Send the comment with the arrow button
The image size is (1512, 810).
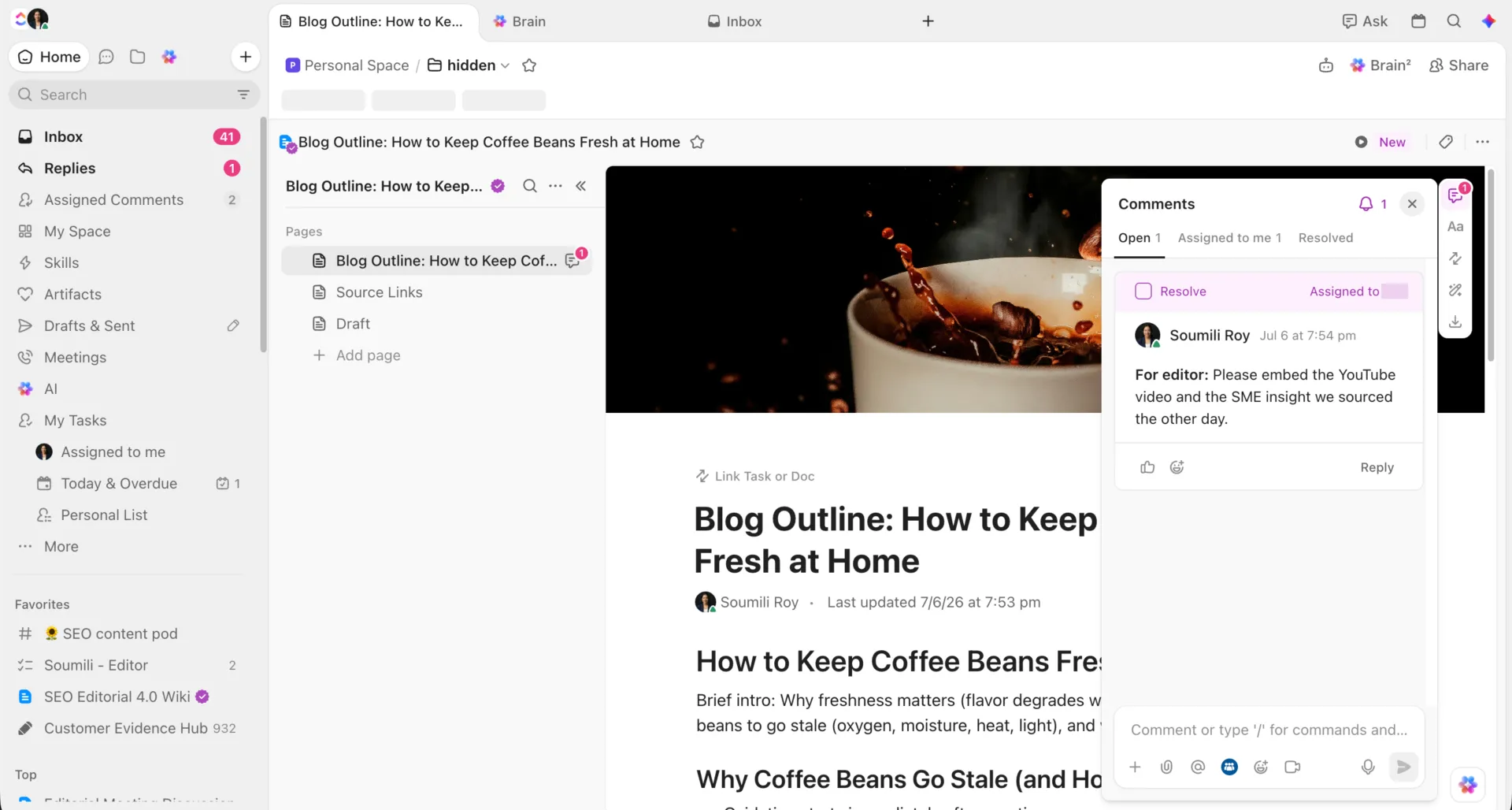(x=1403, y=767)
